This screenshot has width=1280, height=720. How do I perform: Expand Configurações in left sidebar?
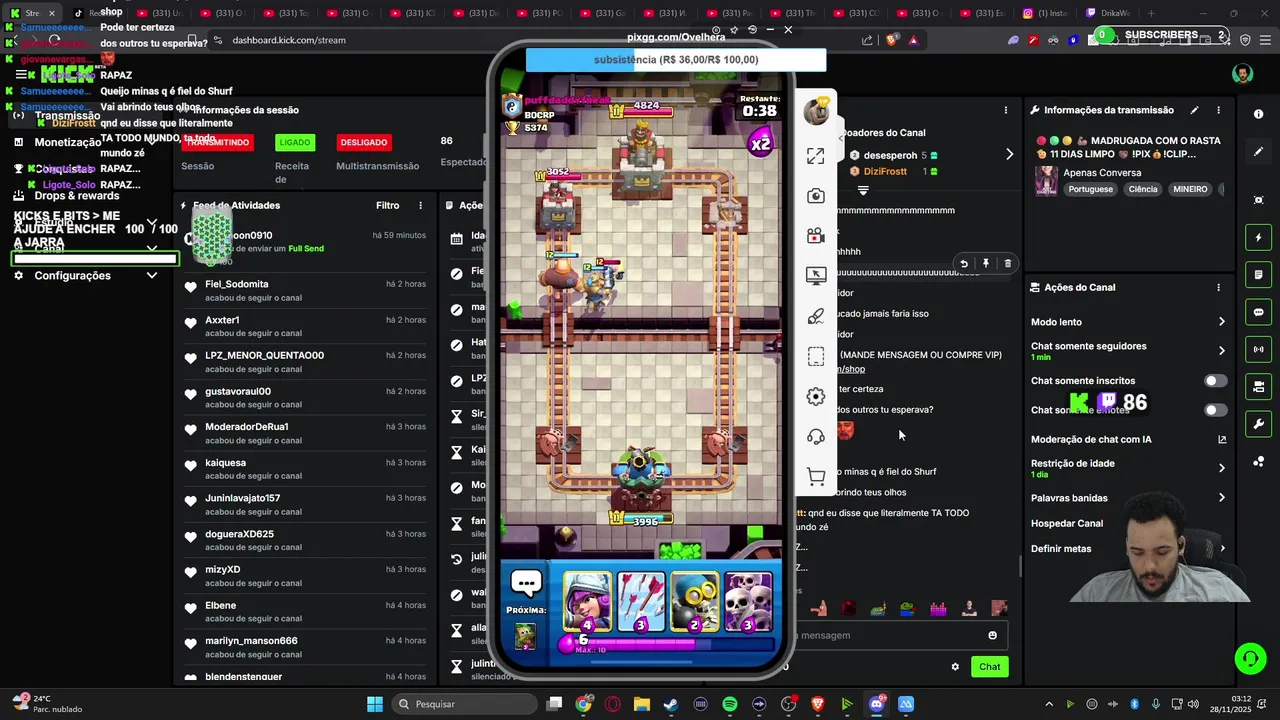tap(152, 276)
